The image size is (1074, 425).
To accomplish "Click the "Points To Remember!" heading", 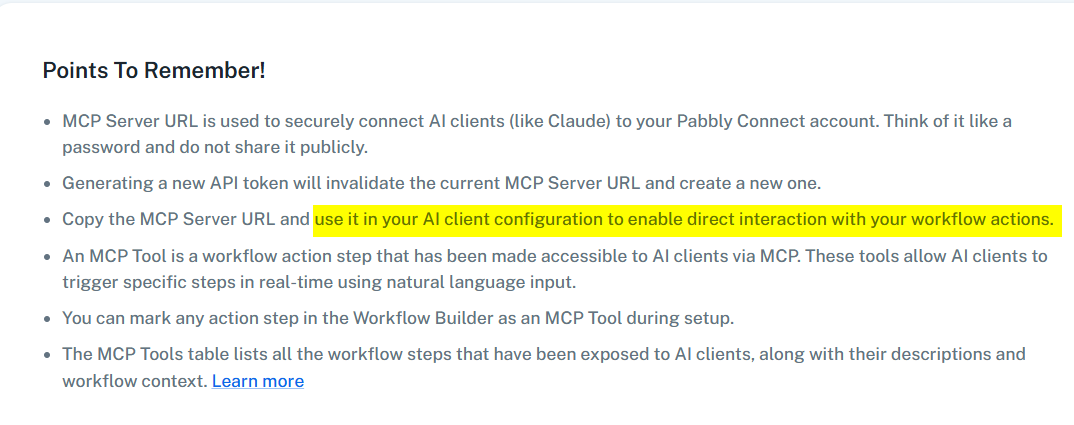I will [x=154, y=71].
